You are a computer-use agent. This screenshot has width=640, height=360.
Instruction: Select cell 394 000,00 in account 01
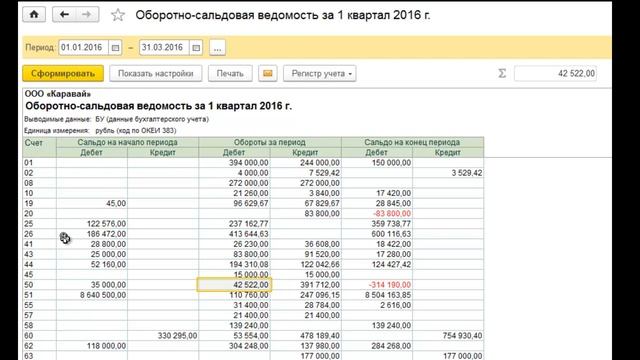coord(234,162)
